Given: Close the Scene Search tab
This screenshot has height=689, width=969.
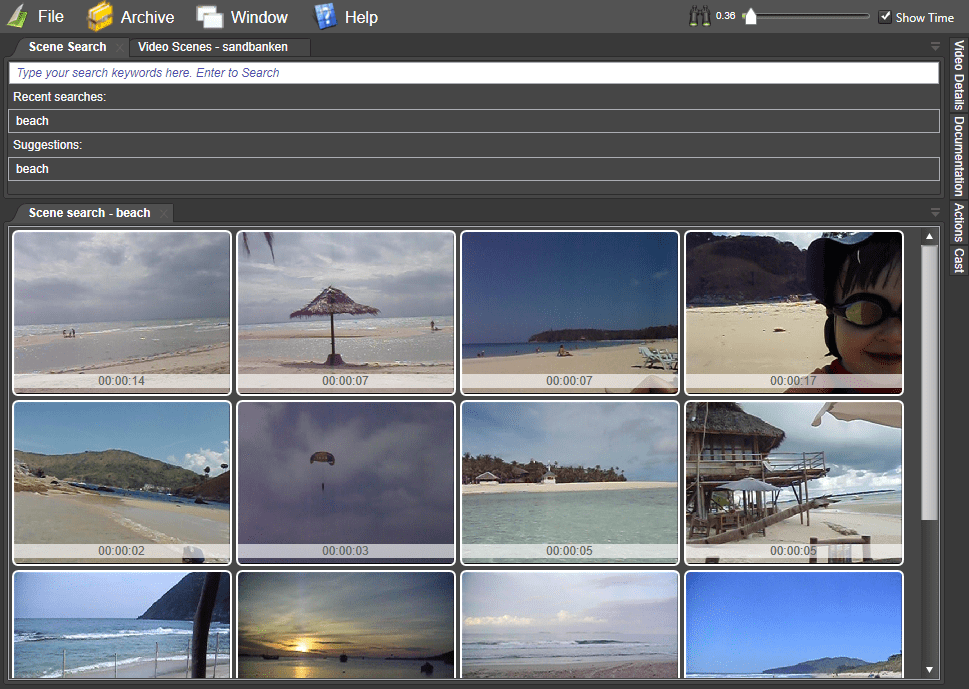Looking at the screenshot, I should click(x=120, y=48).
